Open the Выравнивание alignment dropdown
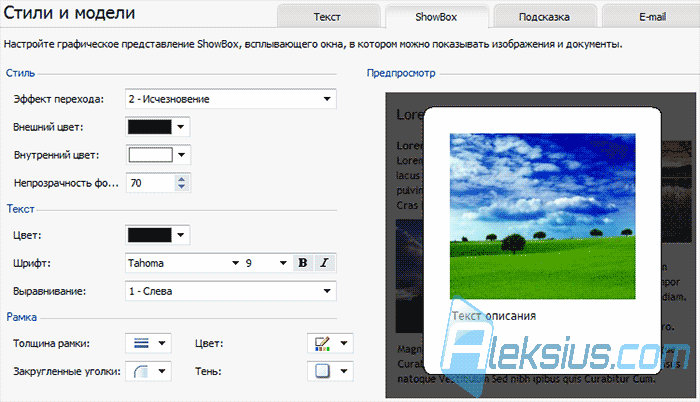 point(231,291)
